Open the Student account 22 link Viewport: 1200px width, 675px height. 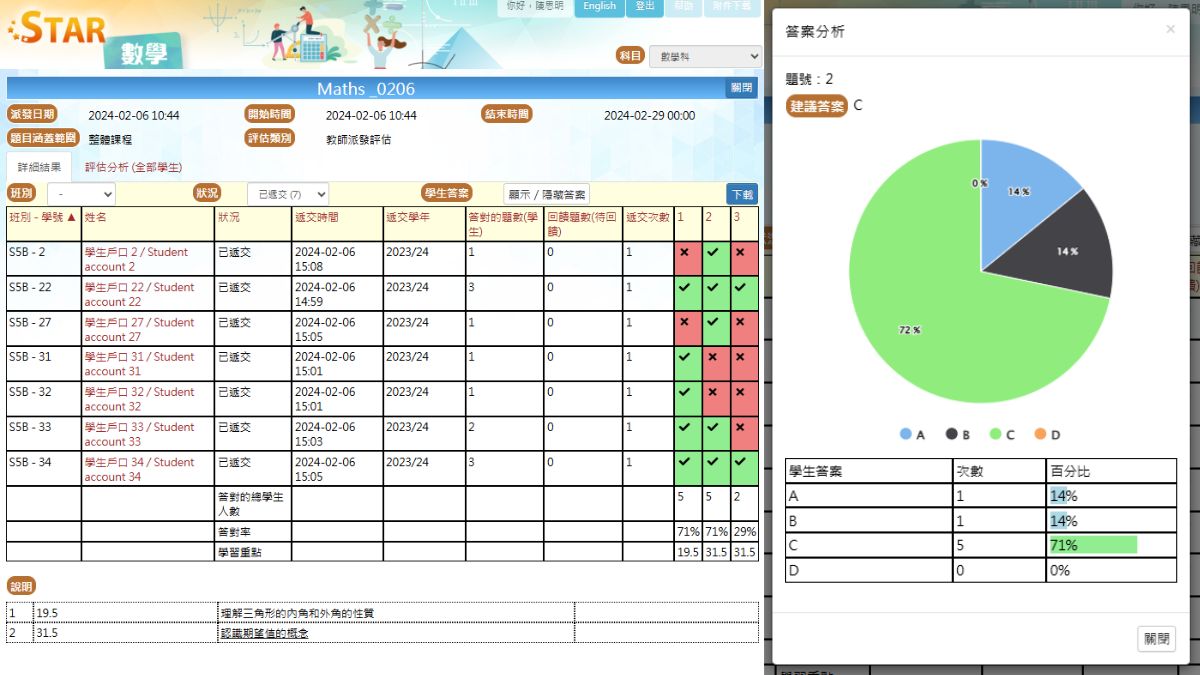click(139, 294)
